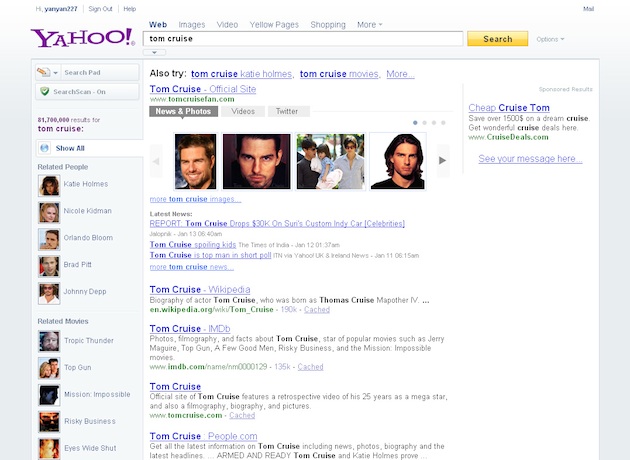Open Tropic Thunder movie thumbnail
Image resolution: width=630 pixels, height=460 pixels.
pyautogui.click(x=49, y=341)
